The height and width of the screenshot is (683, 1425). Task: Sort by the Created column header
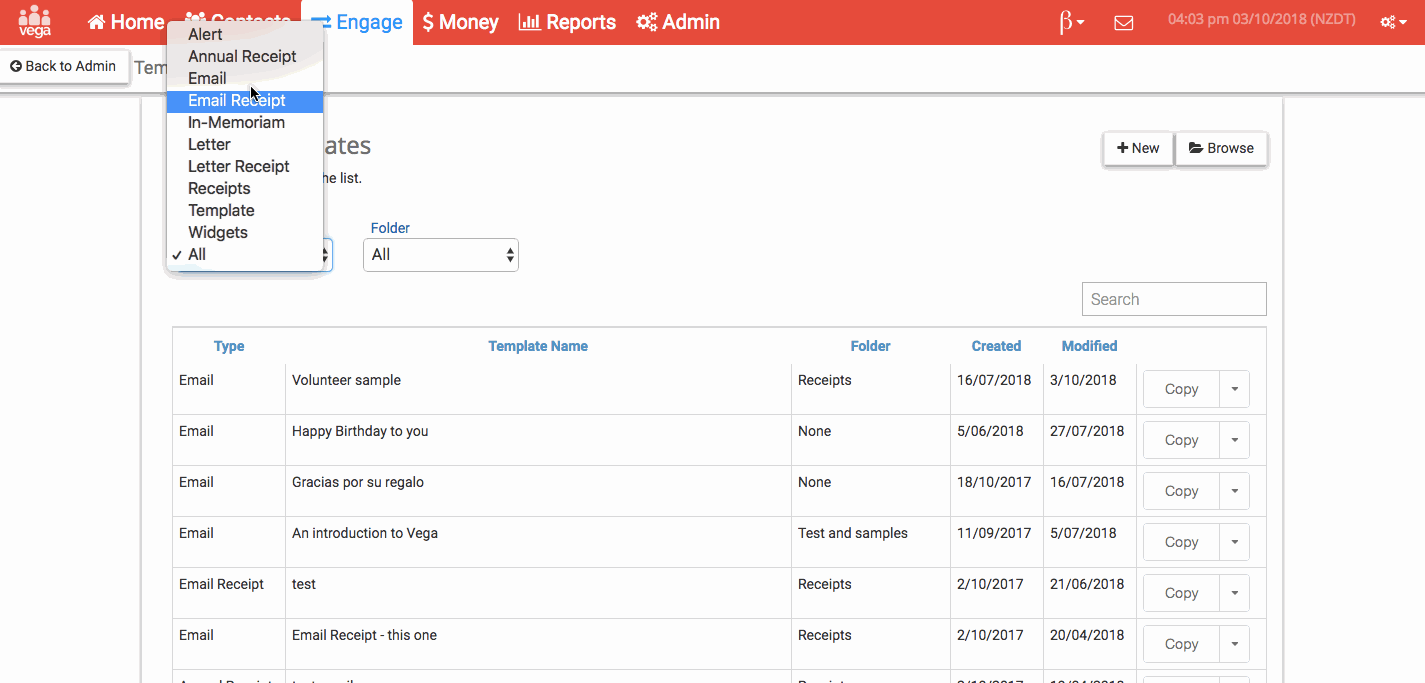tap(996, 346)
